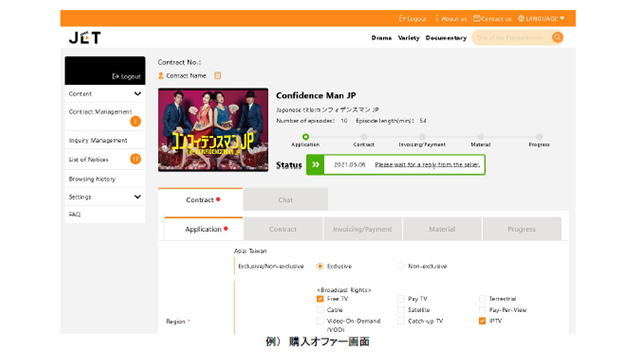Screen dimensions: 640x360
Task: Click the Application step marker in progress tracker
Action: [305, 137]
